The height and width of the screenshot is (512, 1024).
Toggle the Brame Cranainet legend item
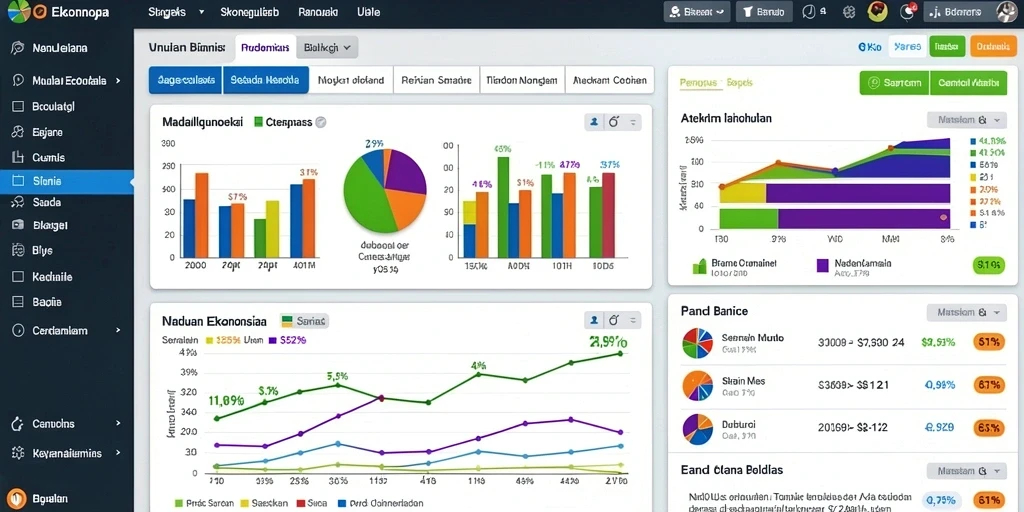pos(734,266)
